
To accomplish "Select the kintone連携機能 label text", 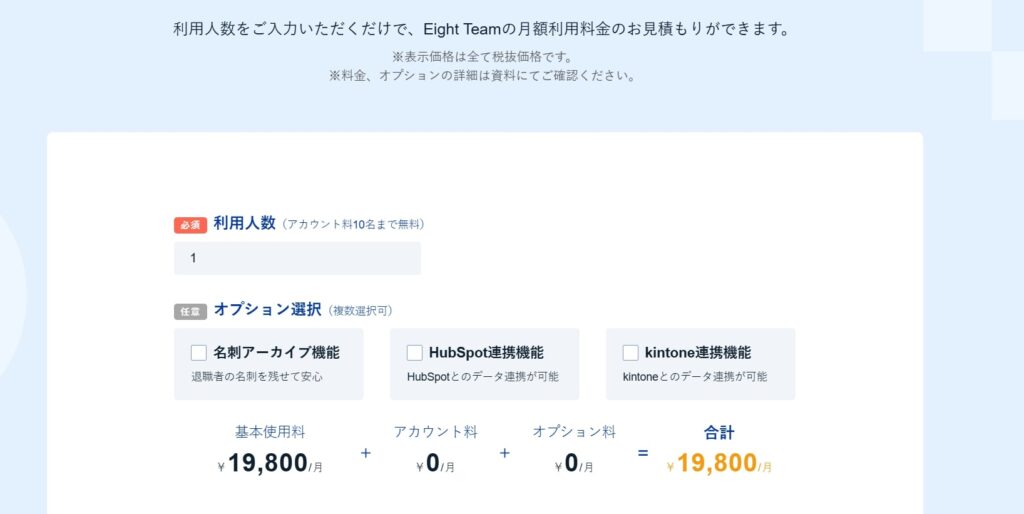I will coord(698,353).
